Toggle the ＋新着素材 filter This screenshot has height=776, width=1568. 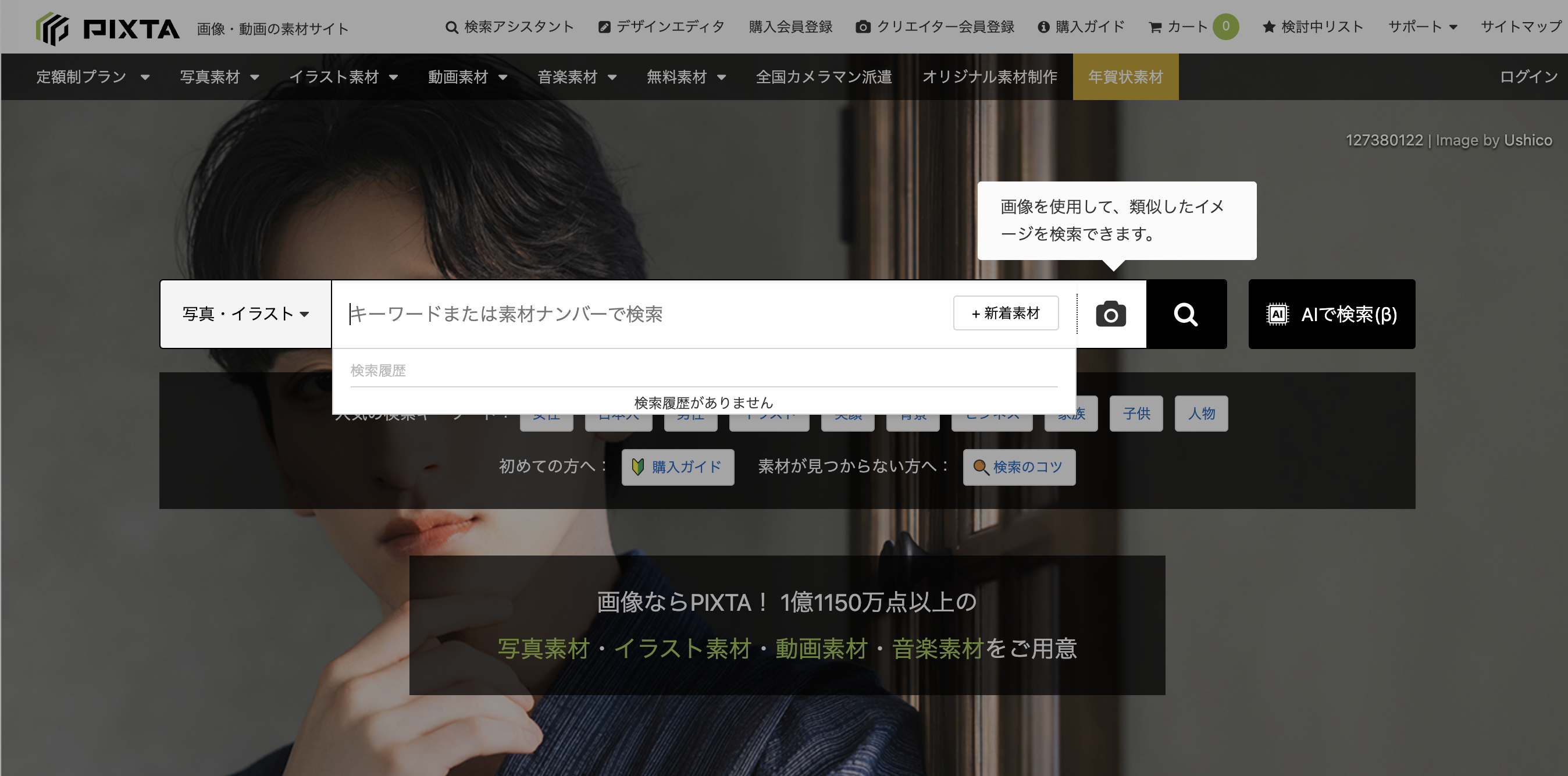pyautogui.click(x=1006, y=314)
